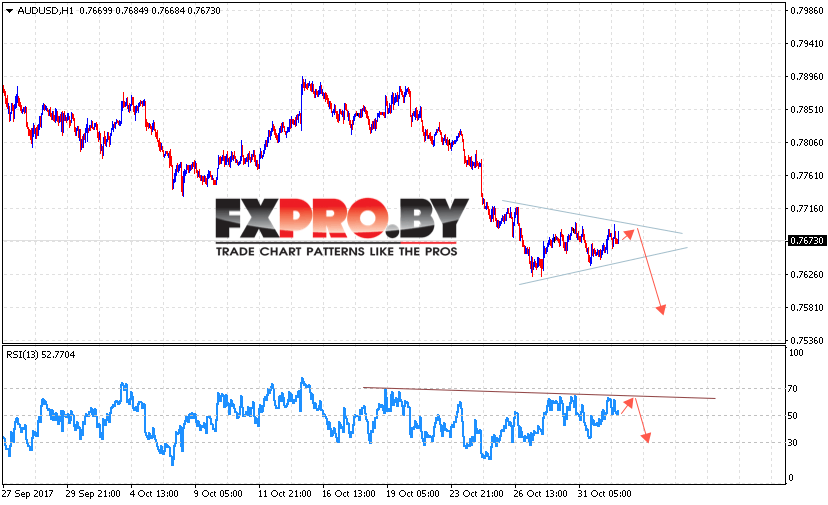The height and width of the screenshot is (505, 828).
Task: Select the current price tag 0.76730
Action: click(806, 241)
